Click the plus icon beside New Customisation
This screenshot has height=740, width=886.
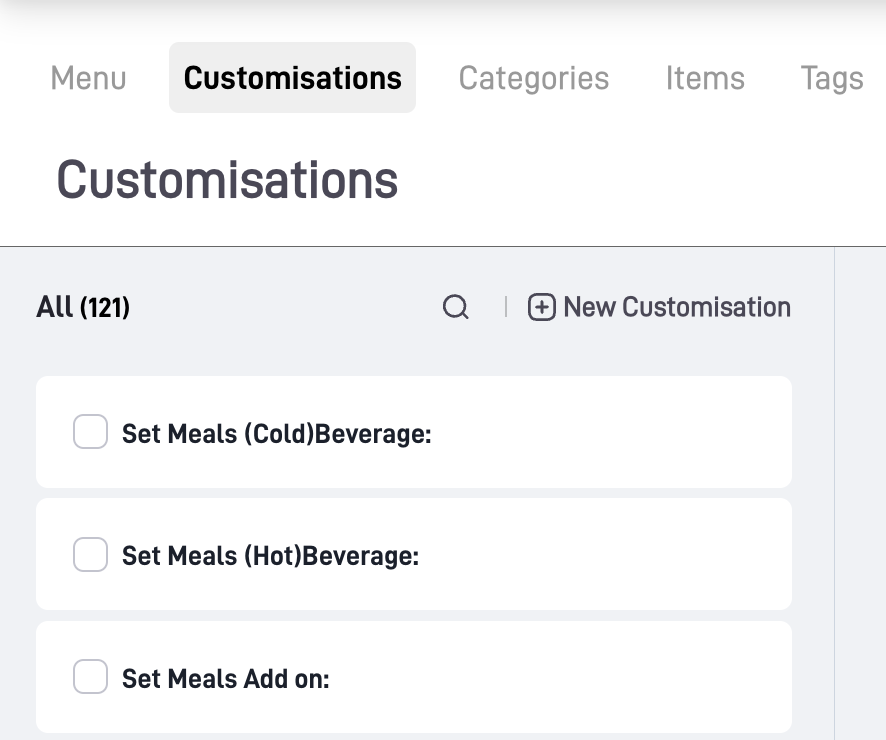click(x=541, y=307)
